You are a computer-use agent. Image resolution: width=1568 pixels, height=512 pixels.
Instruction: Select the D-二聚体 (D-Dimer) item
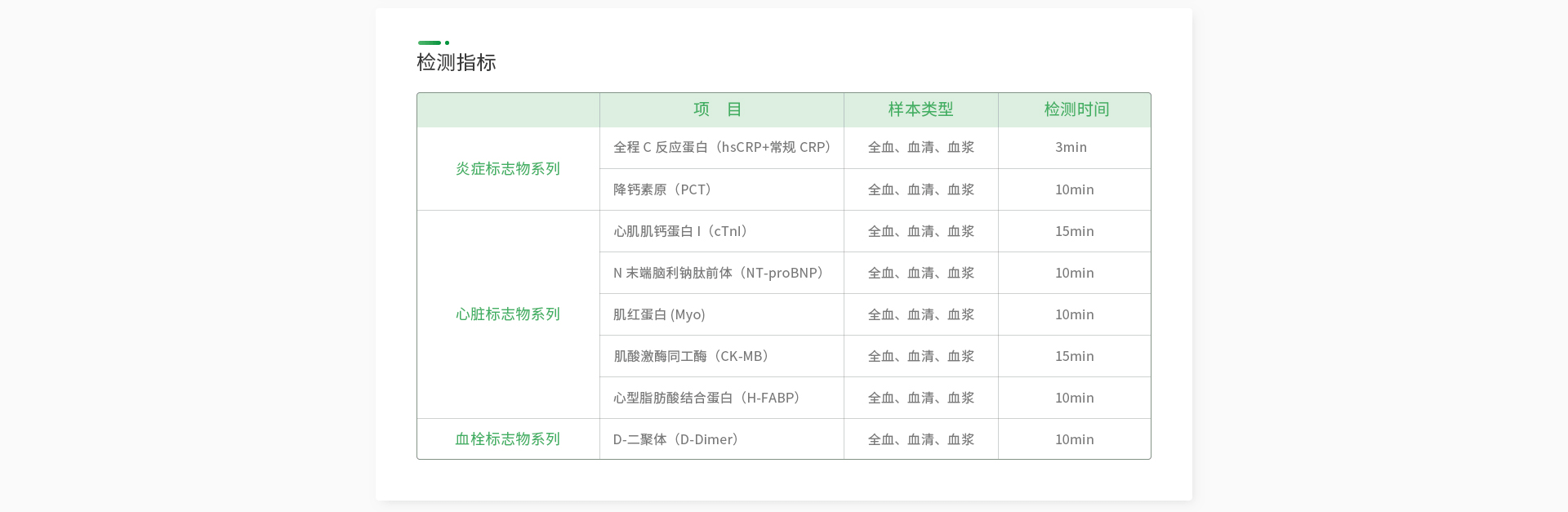pyautogui.click(x=675, y=439)
